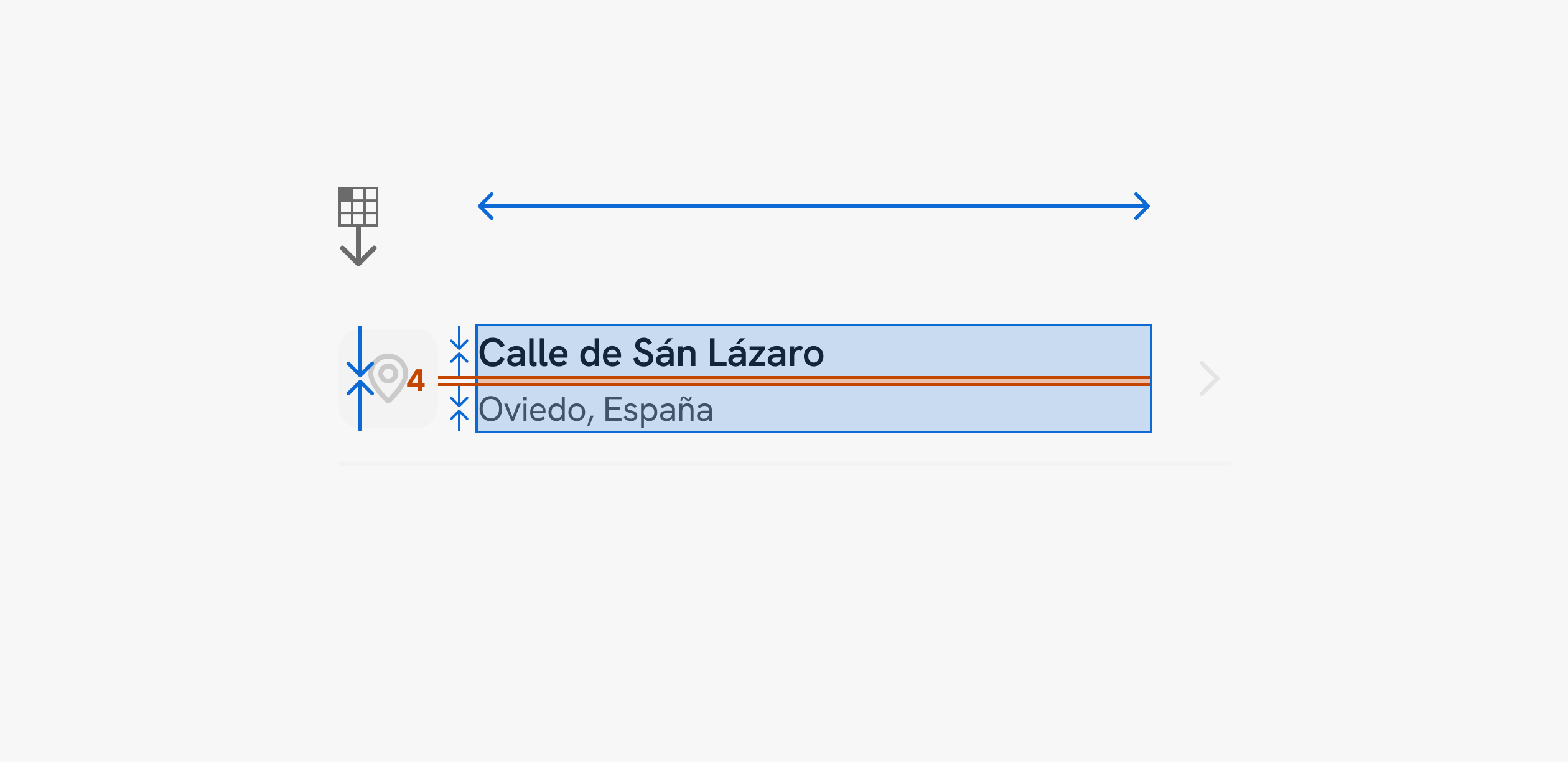Screen dimensions: 1568x762
Task: Click the gray down arrow below the grid
Action: pos(358,249)
